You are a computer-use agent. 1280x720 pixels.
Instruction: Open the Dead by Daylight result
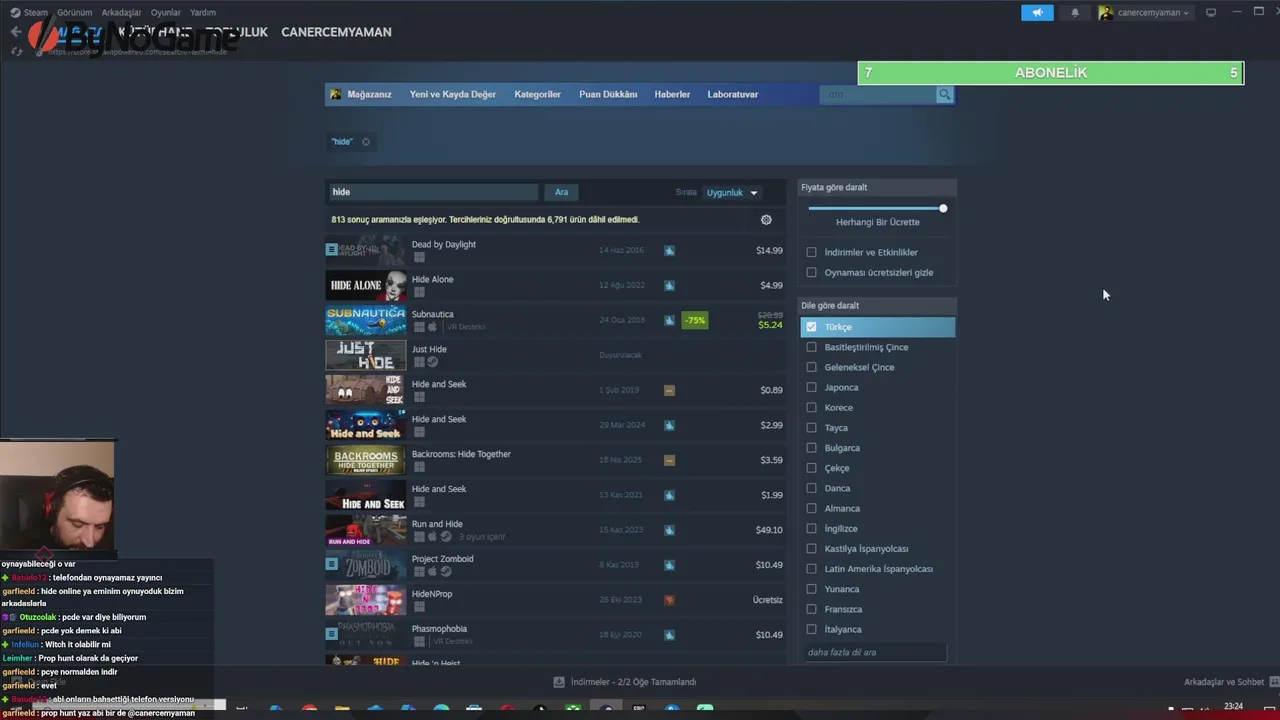click(x=555, y=250)
